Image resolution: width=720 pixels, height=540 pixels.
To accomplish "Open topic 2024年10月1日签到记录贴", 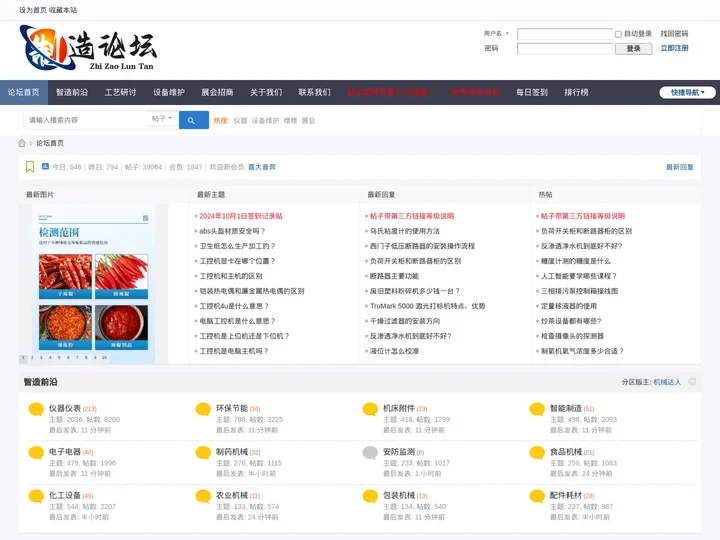I will [x=241, y=216].
